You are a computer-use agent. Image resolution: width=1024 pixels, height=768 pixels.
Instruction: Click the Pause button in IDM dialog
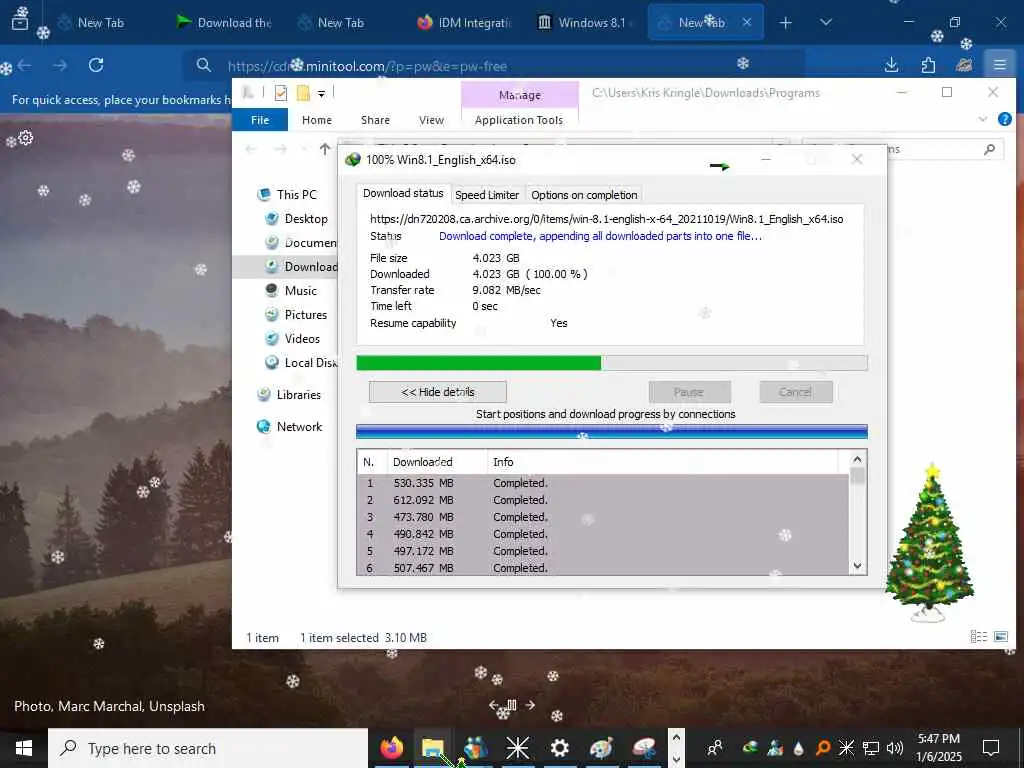689,392
